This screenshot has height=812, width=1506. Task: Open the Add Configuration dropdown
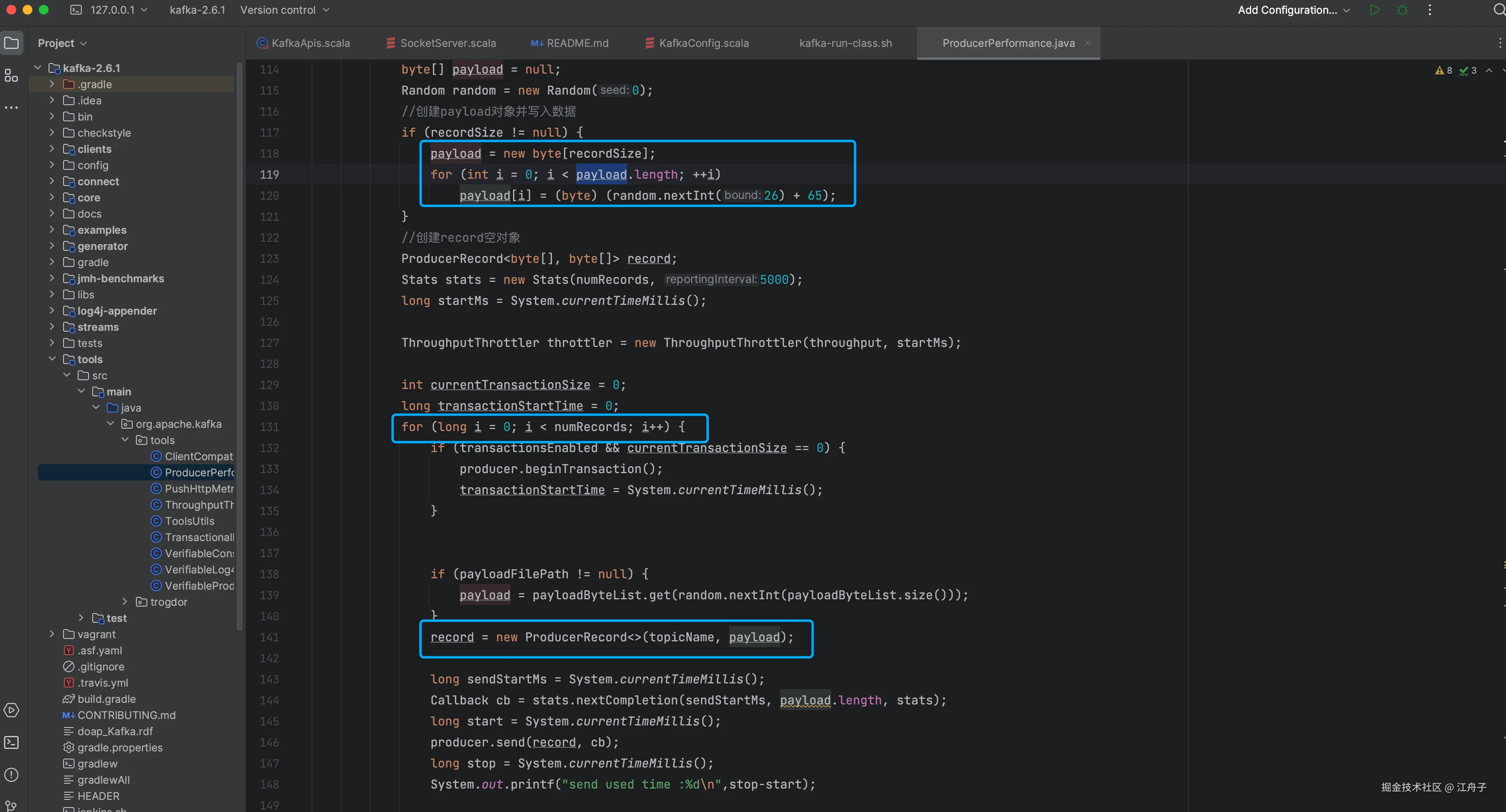point(1293,10)
